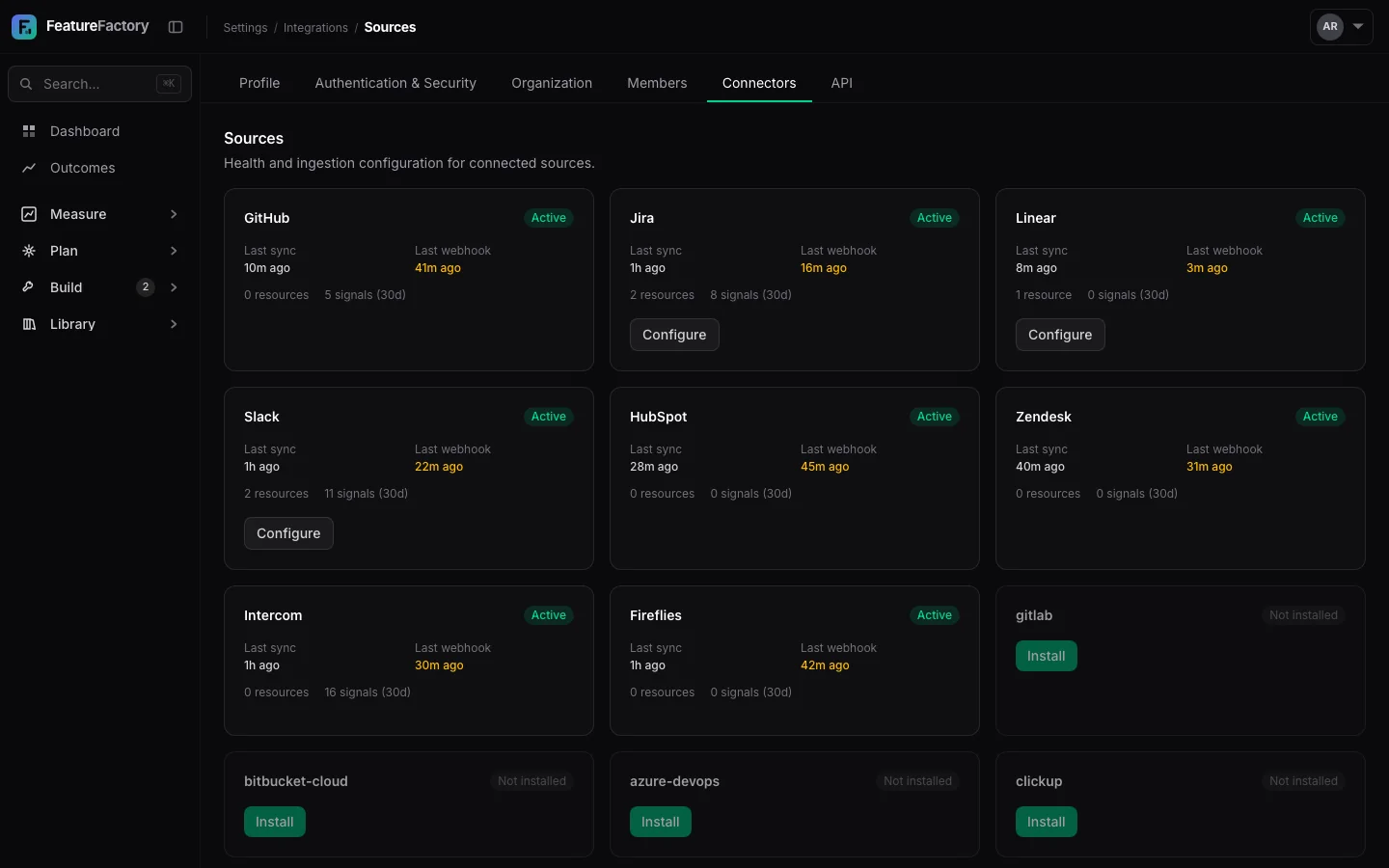Click the Settings breadcrumb link
The height and width of the screenshot is (868, 1389).
(x=245, y=28)
